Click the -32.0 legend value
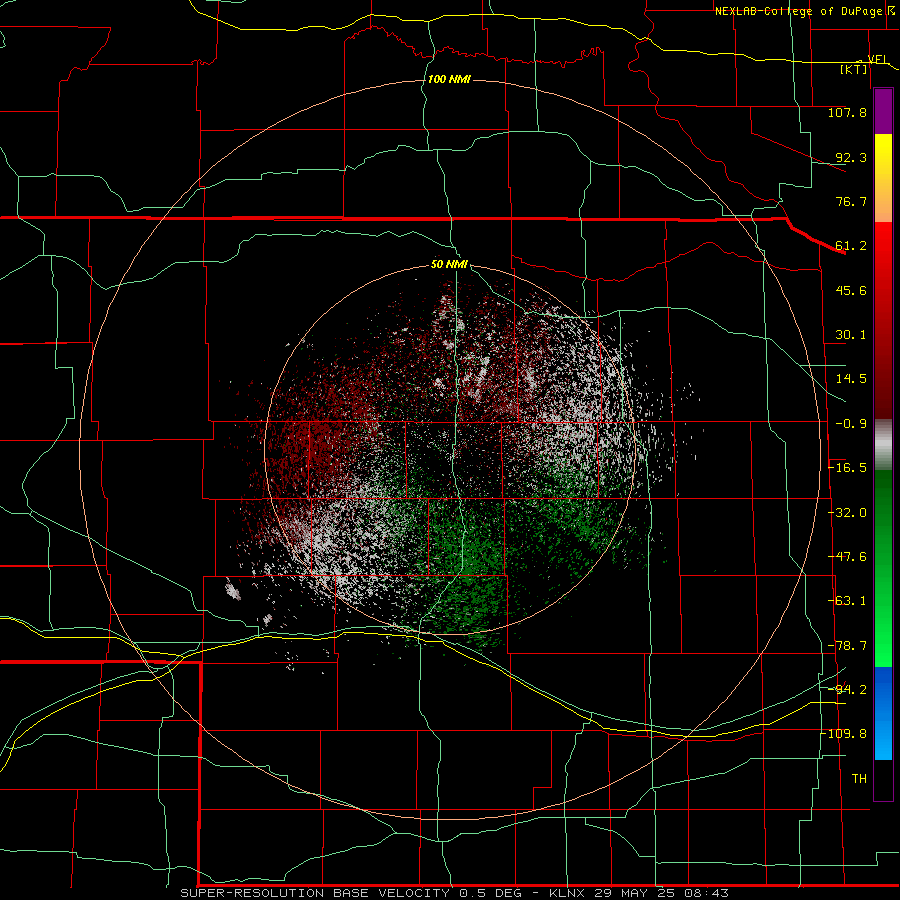The image size is (900, 900). point(847,513)
